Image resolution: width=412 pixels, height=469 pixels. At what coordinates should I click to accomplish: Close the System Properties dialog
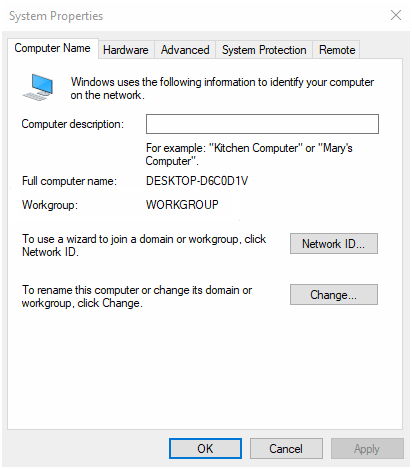396,15
